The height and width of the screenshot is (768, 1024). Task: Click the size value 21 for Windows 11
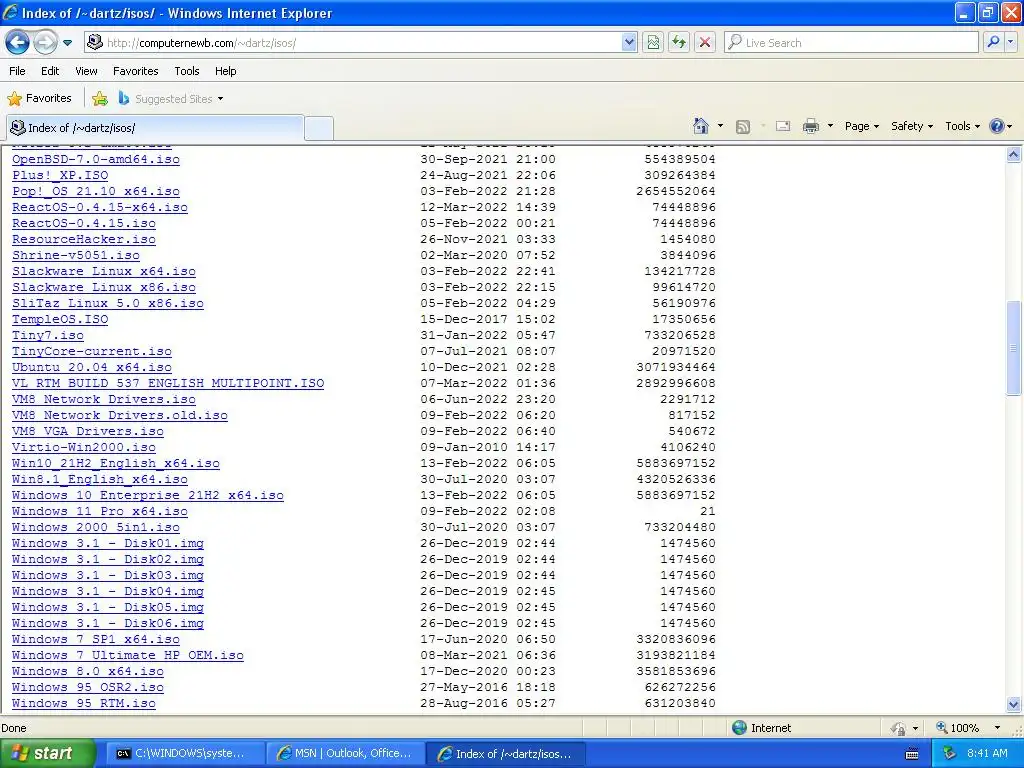pyautogui.click(x=707, y=511)
